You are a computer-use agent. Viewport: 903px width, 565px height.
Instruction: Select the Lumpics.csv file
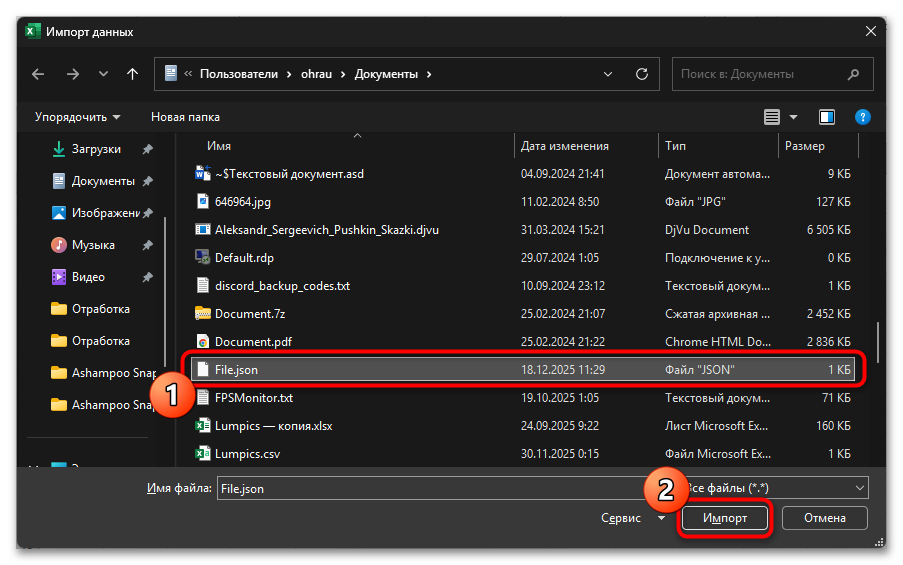point(245,454)
